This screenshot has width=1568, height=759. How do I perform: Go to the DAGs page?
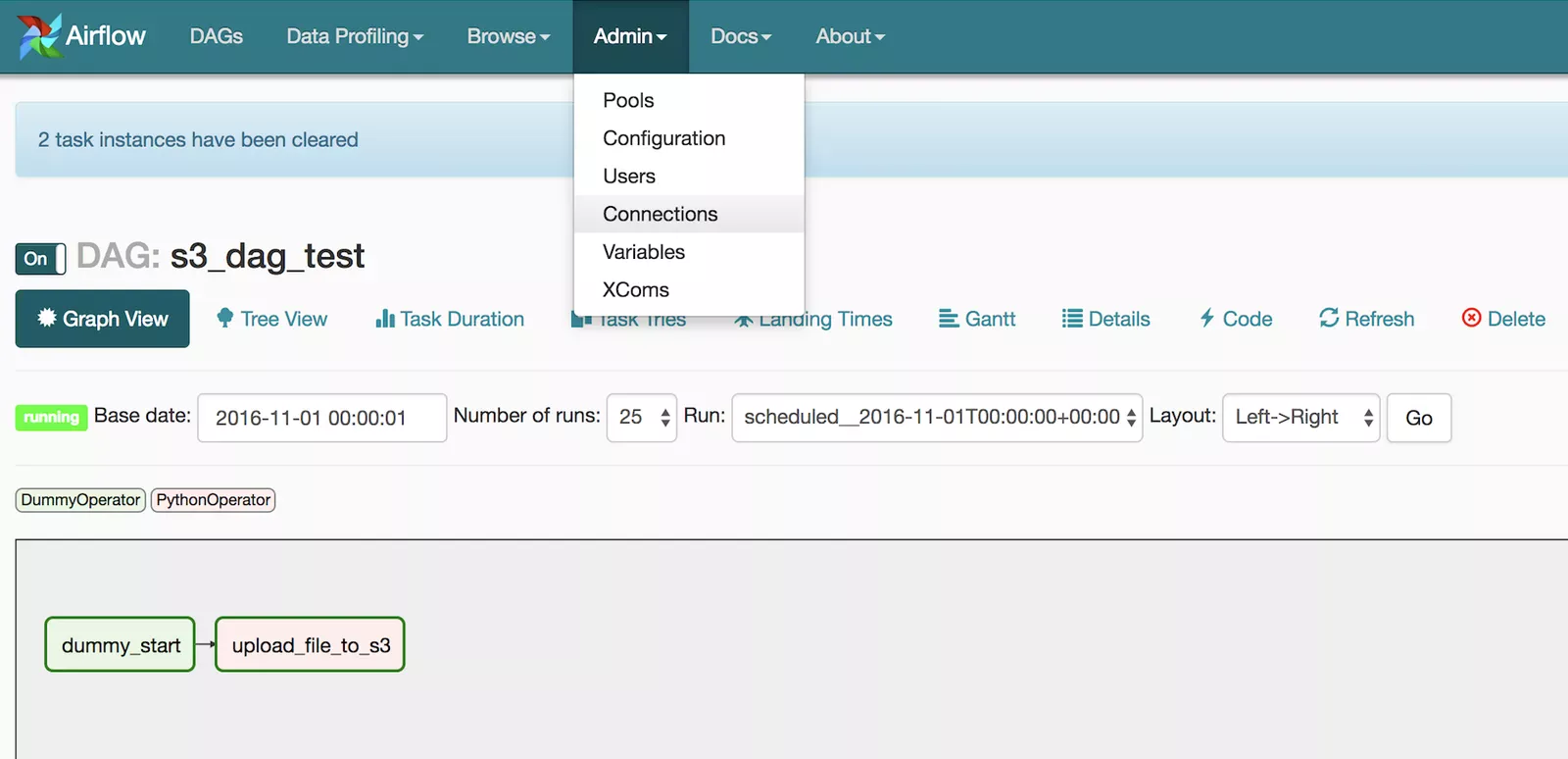217,36
